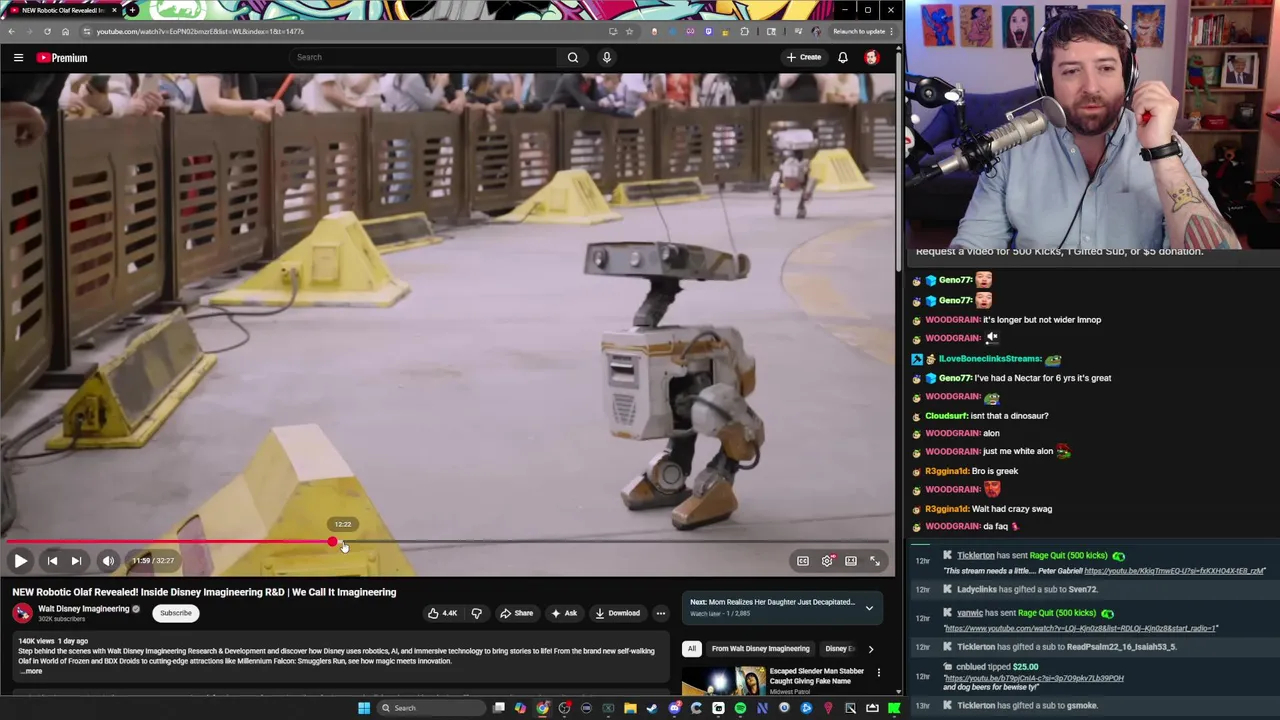Image resolution: width=1280 pixels, height=720 pixels.
Task: Open the YouTube account avatar menu
Action: [872, 58]
